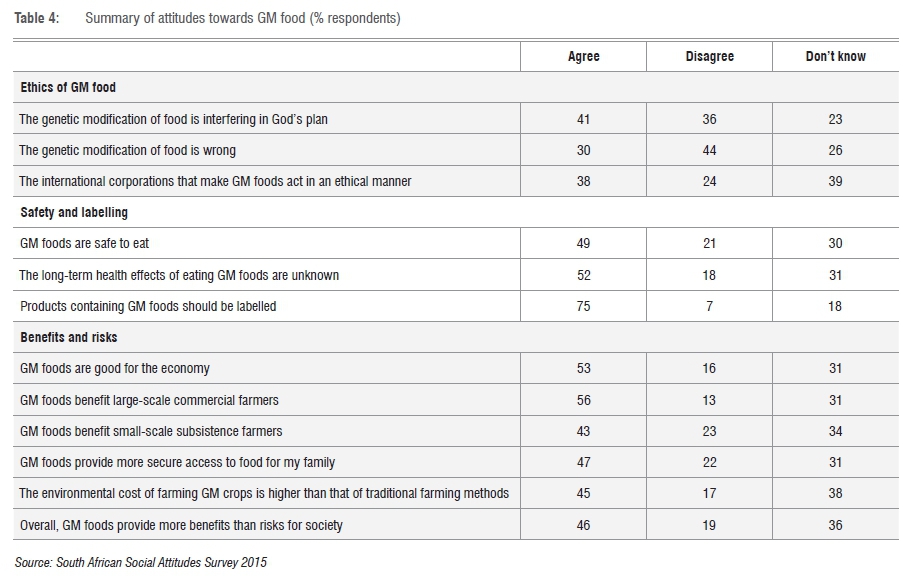
Task: Click the Disagree value 44 for modification is wrong
Action: point(709,150)
